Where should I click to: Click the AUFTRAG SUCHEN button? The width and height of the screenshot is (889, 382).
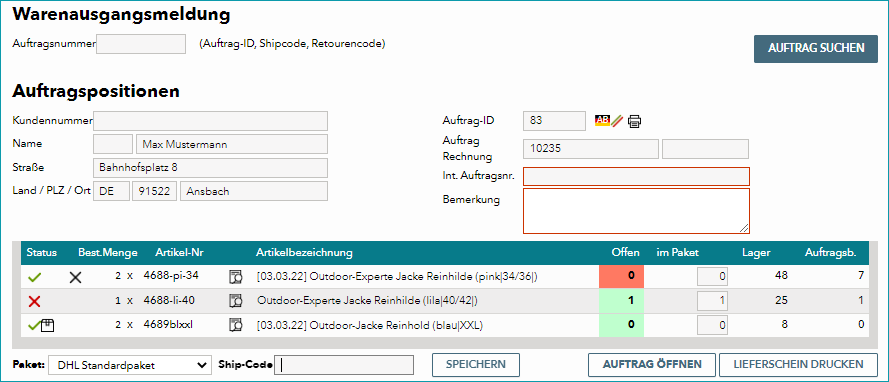tap(816, 48)
